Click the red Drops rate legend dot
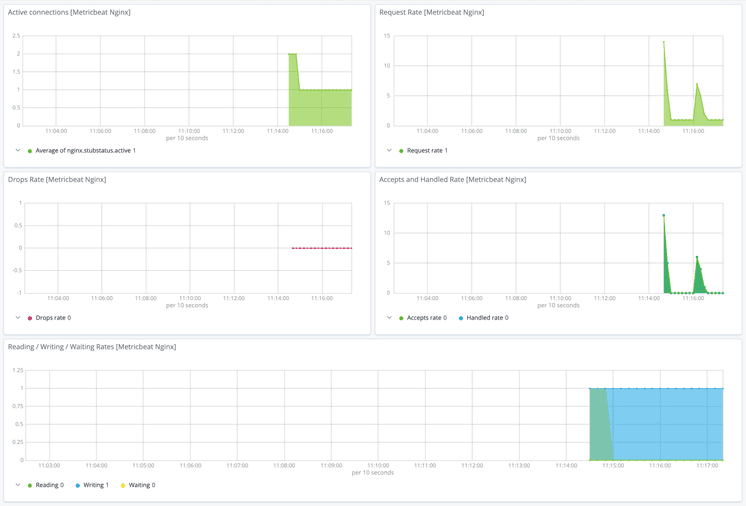This screenshot has width=746, height=506. coord(30,318)
